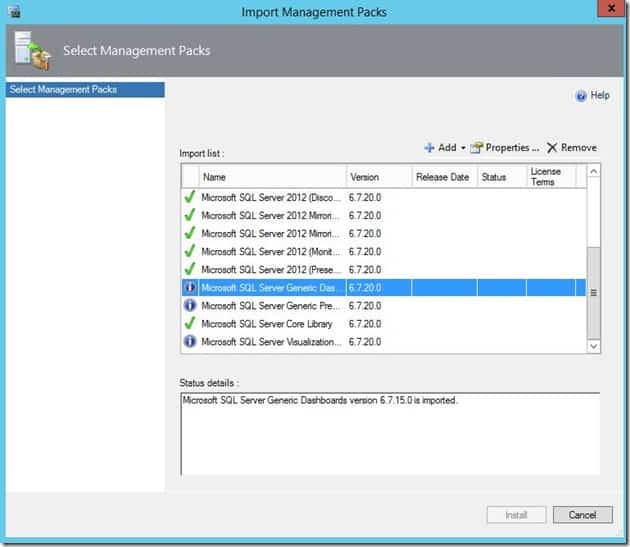The image size is (630, 547).
Task: Open the Properties button label
Action: pyautogui.click(x=512, y=148)
